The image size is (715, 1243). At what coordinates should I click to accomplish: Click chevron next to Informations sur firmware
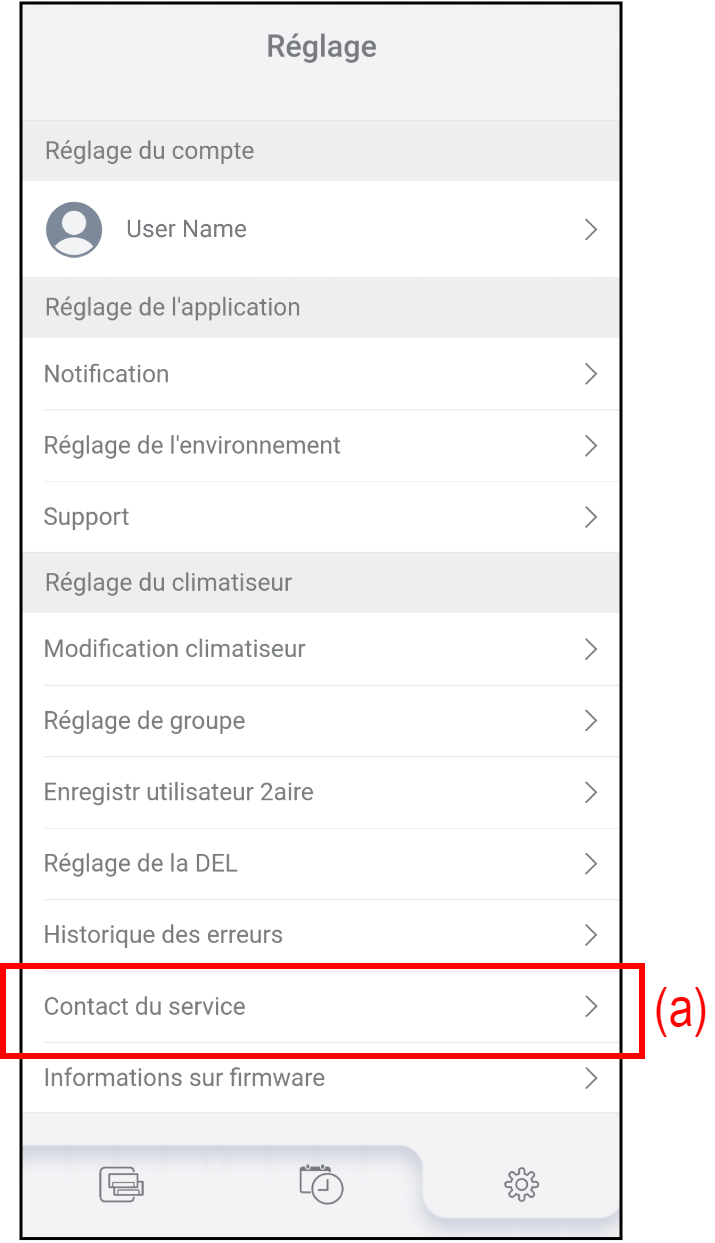591,1078
